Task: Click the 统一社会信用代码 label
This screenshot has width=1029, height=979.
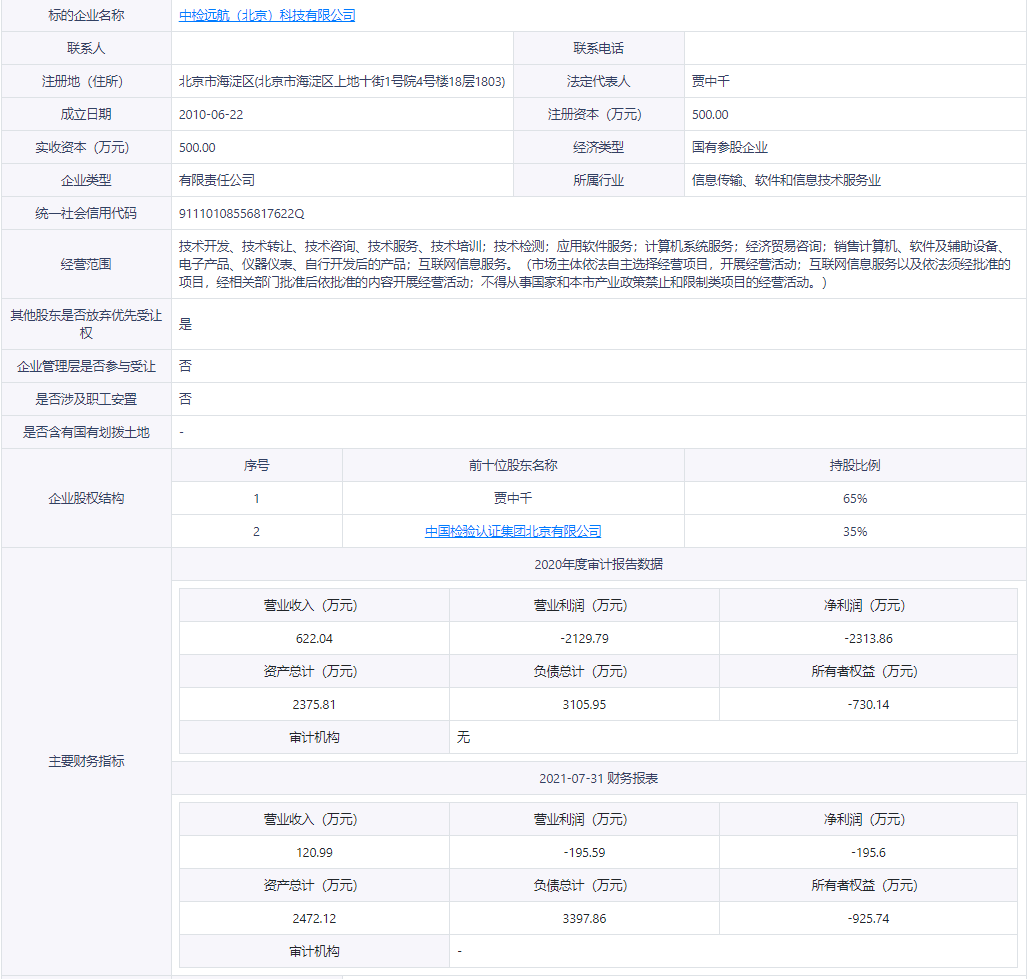Action: [86, 213]
